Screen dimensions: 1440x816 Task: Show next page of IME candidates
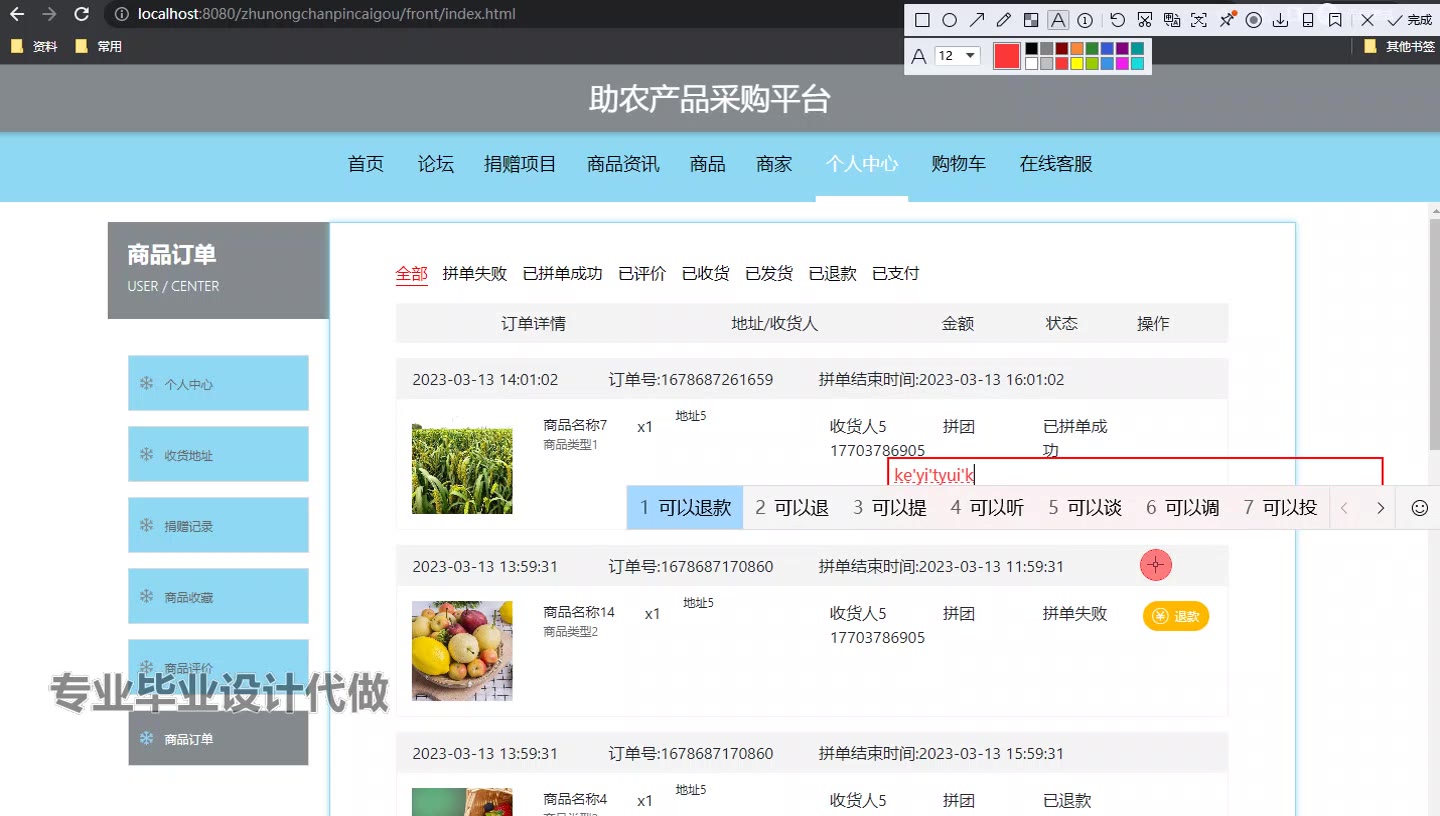tap(1380, 508)
